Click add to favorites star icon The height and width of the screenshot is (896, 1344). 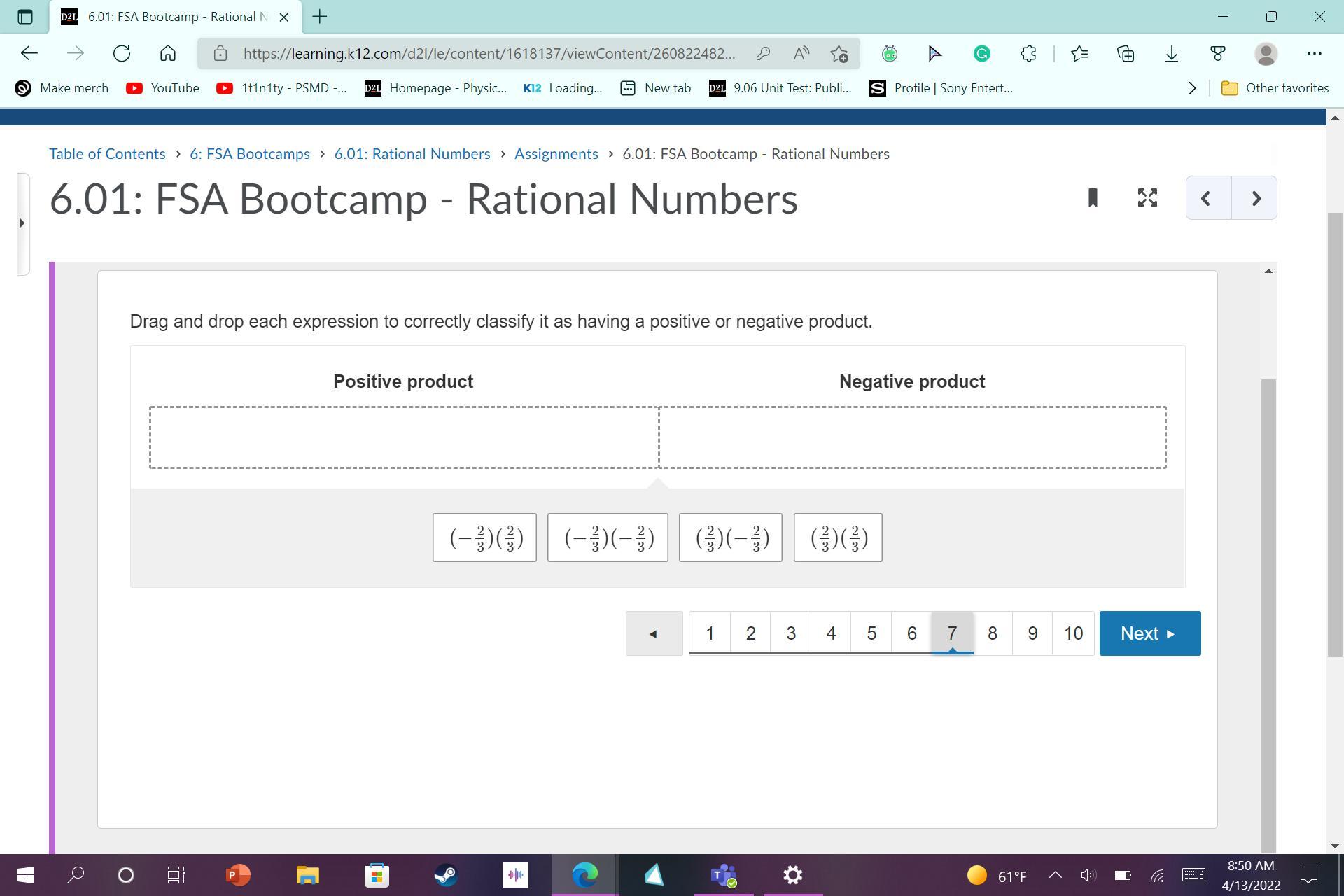(x=839, y=53)
